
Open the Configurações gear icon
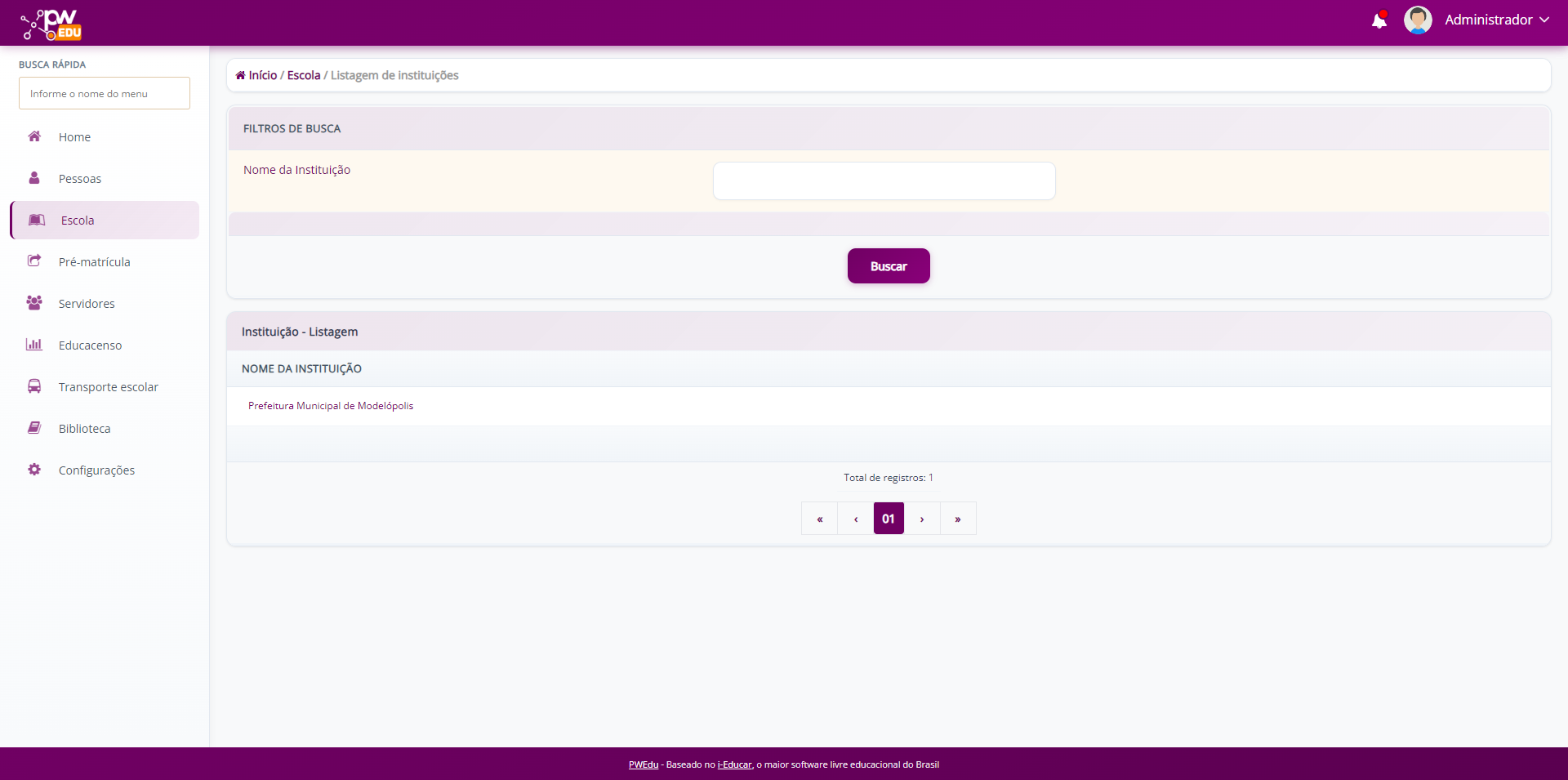(34, 470)
